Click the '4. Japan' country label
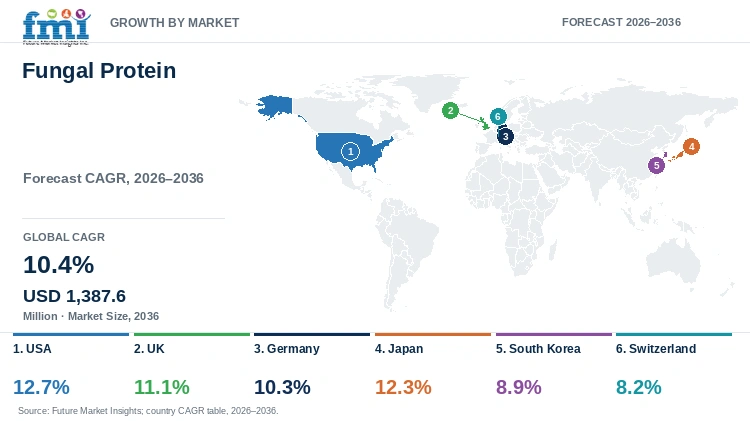This screenshot has height=421, width=750. point(399,349)
